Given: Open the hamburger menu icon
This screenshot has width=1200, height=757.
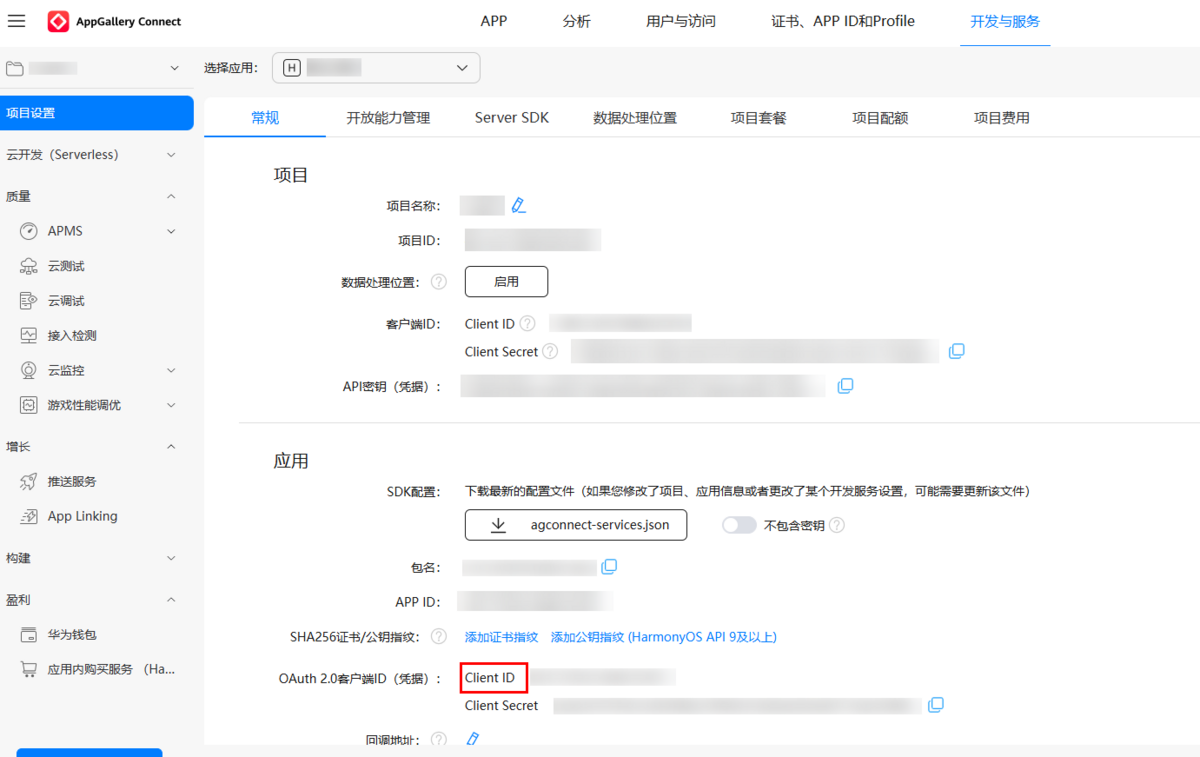Looking at the screenshot, I should [16, 21].
